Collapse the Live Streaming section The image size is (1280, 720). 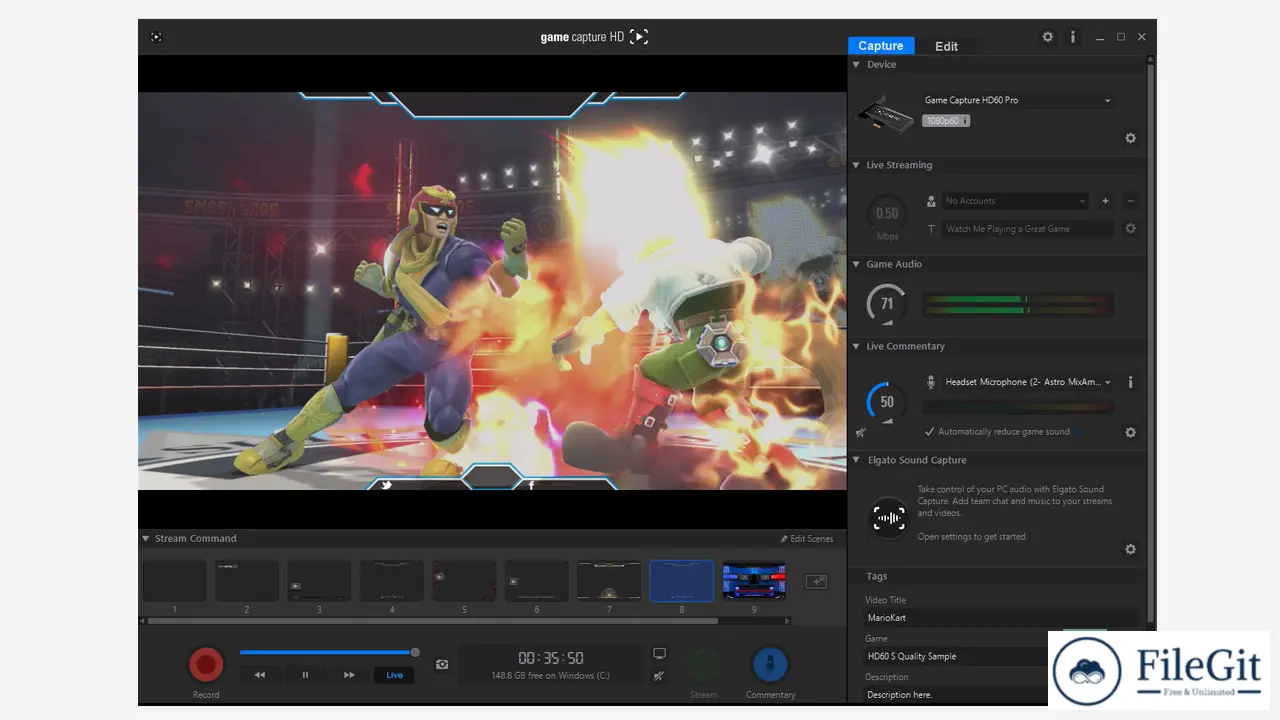click(x=856, y=166)
